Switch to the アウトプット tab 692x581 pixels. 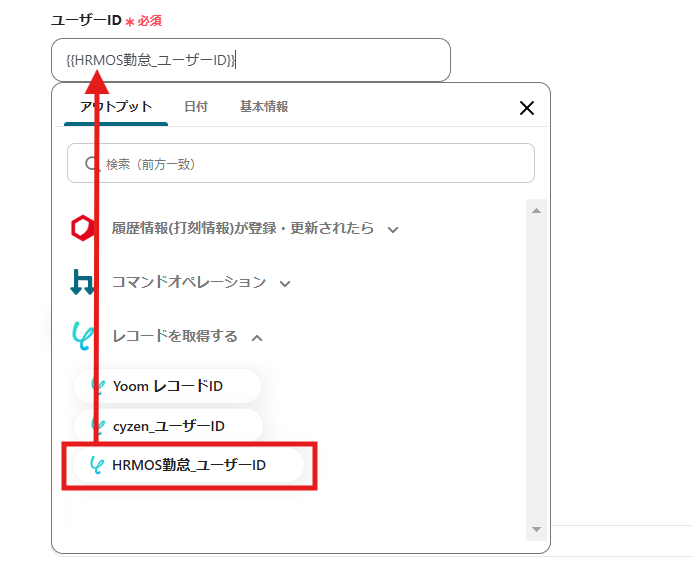[116, 107]
